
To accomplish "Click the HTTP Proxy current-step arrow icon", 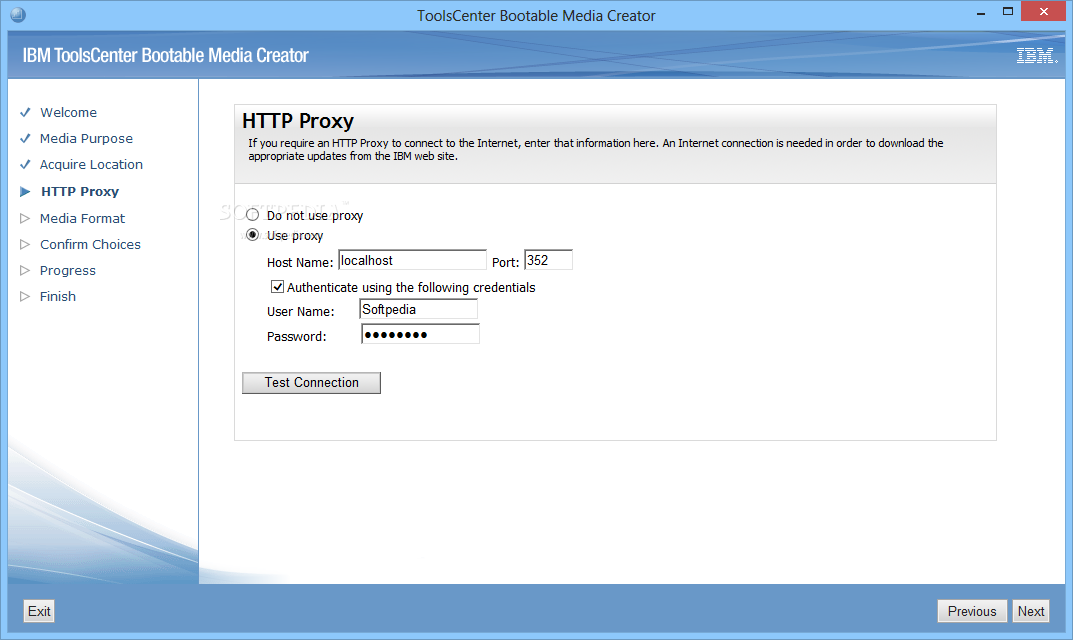I will (x=25, y=192).
